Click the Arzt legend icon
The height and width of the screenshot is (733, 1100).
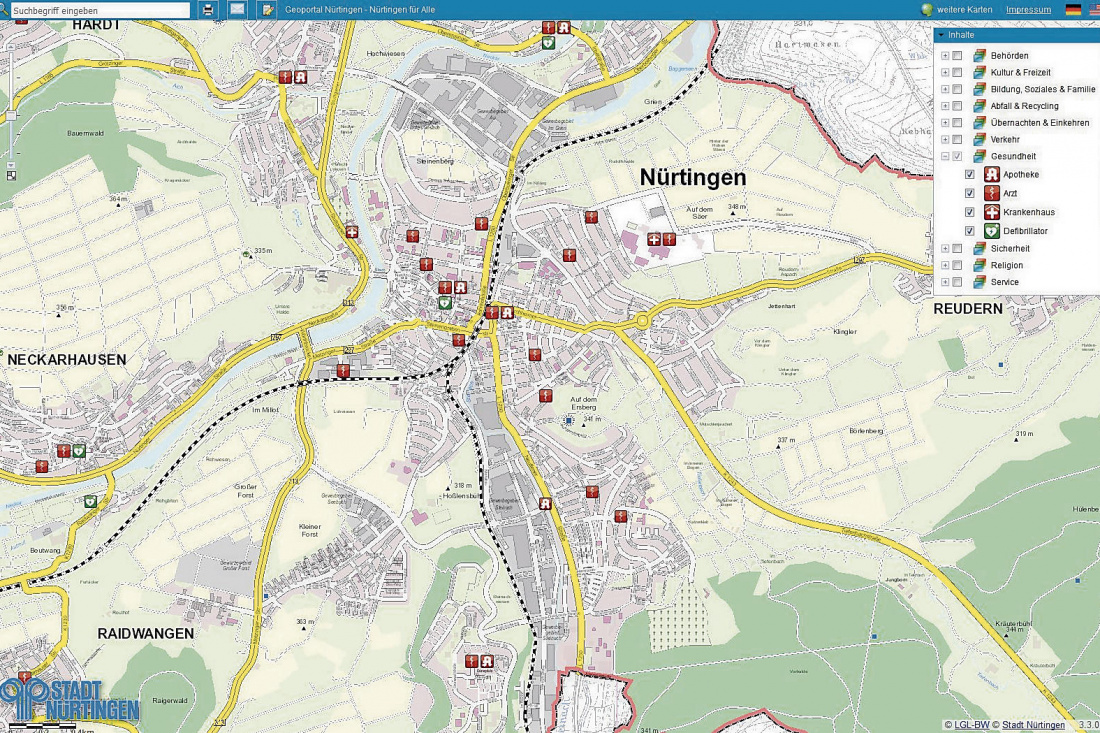pos(991,193)
